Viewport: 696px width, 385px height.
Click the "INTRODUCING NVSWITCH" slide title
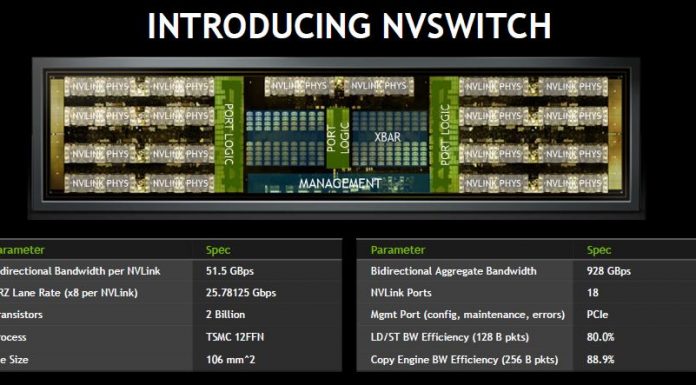point(349,25)
